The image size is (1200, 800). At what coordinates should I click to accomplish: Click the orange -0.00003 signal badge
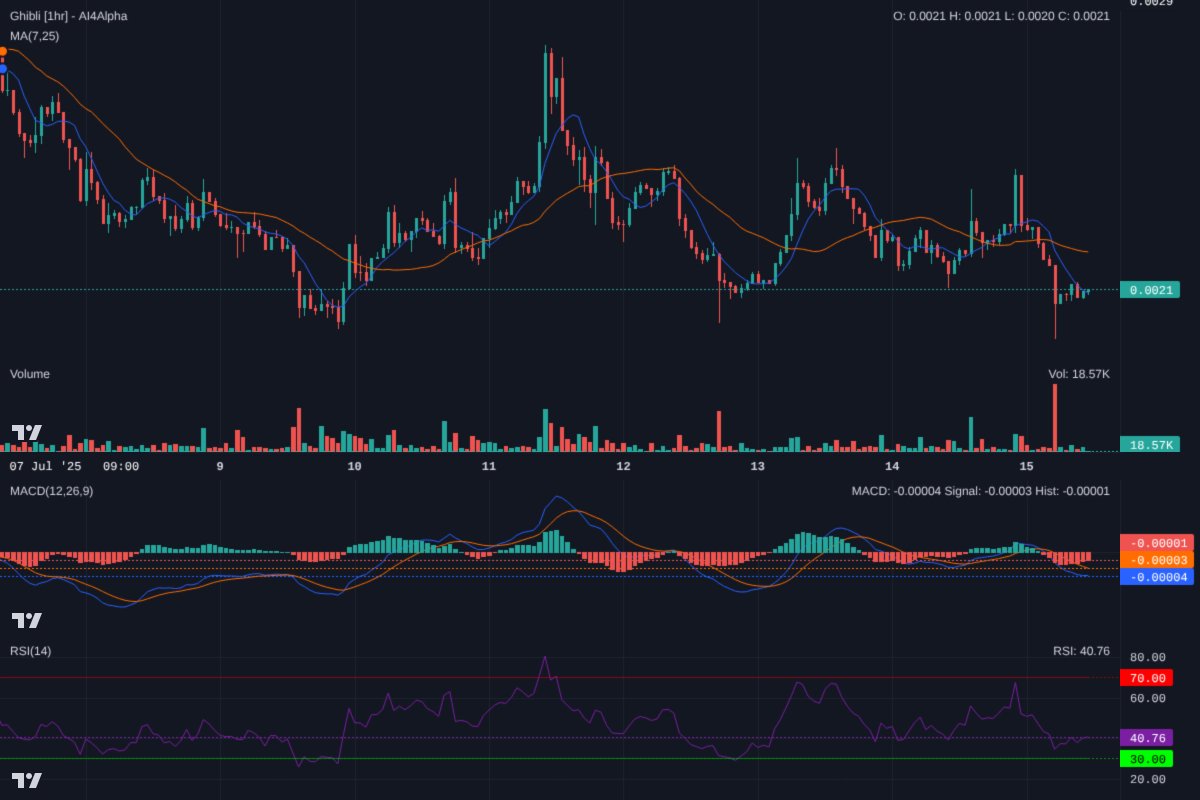click(1157, 560)
